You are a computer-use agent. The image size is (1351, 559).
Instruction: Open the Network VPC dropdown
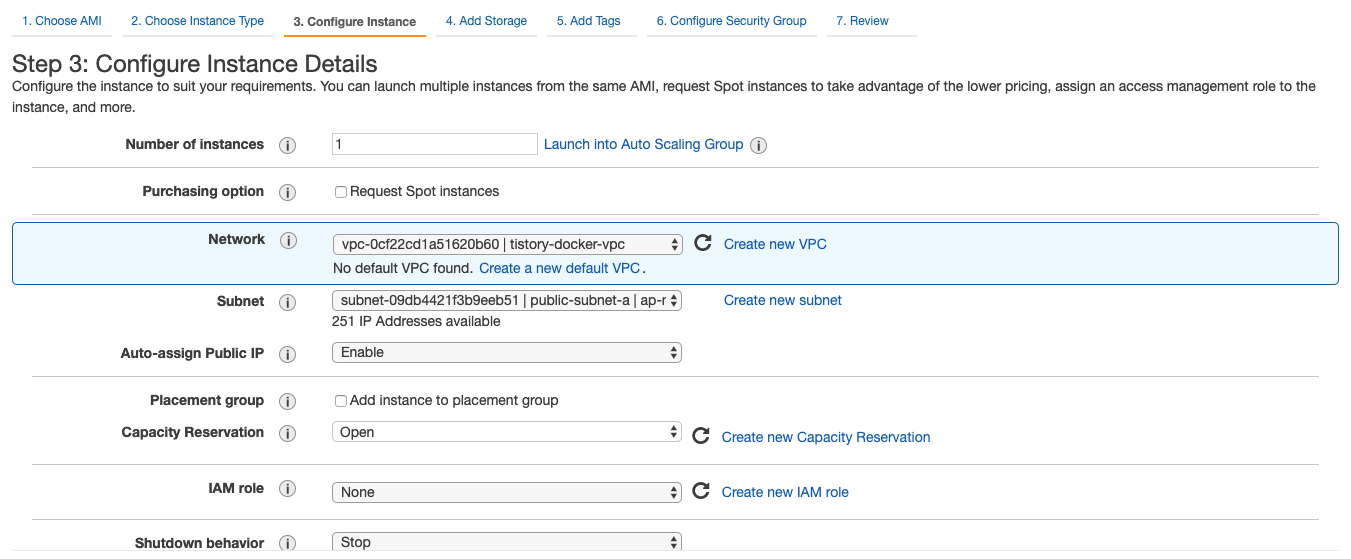506,244
